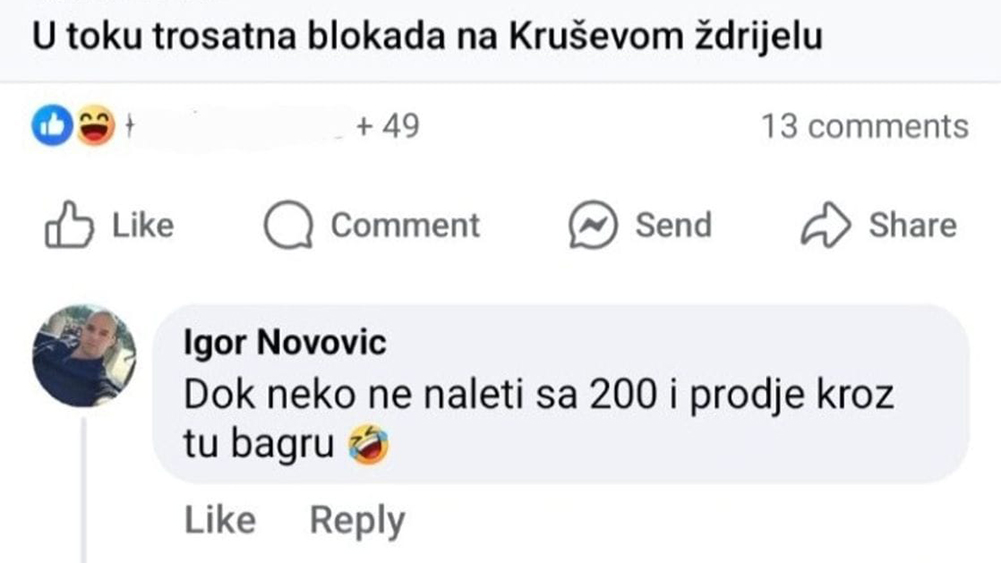Click the vertical thread line below the avatar
Viewport: 1001px width, 563px height.
(84, 490)
